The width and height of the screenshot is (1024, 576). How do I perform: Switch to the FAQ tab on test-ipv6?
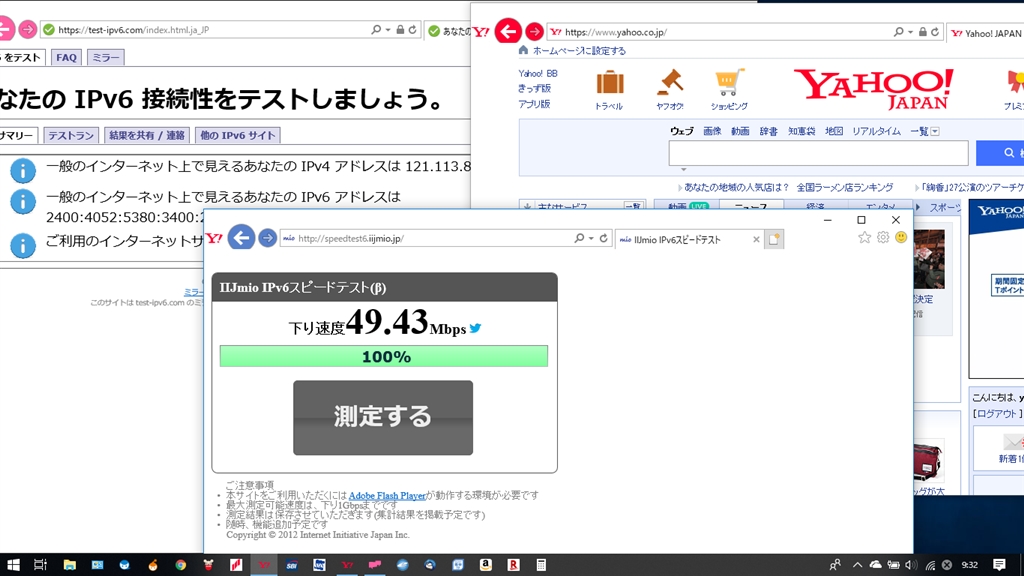(66, 57)
